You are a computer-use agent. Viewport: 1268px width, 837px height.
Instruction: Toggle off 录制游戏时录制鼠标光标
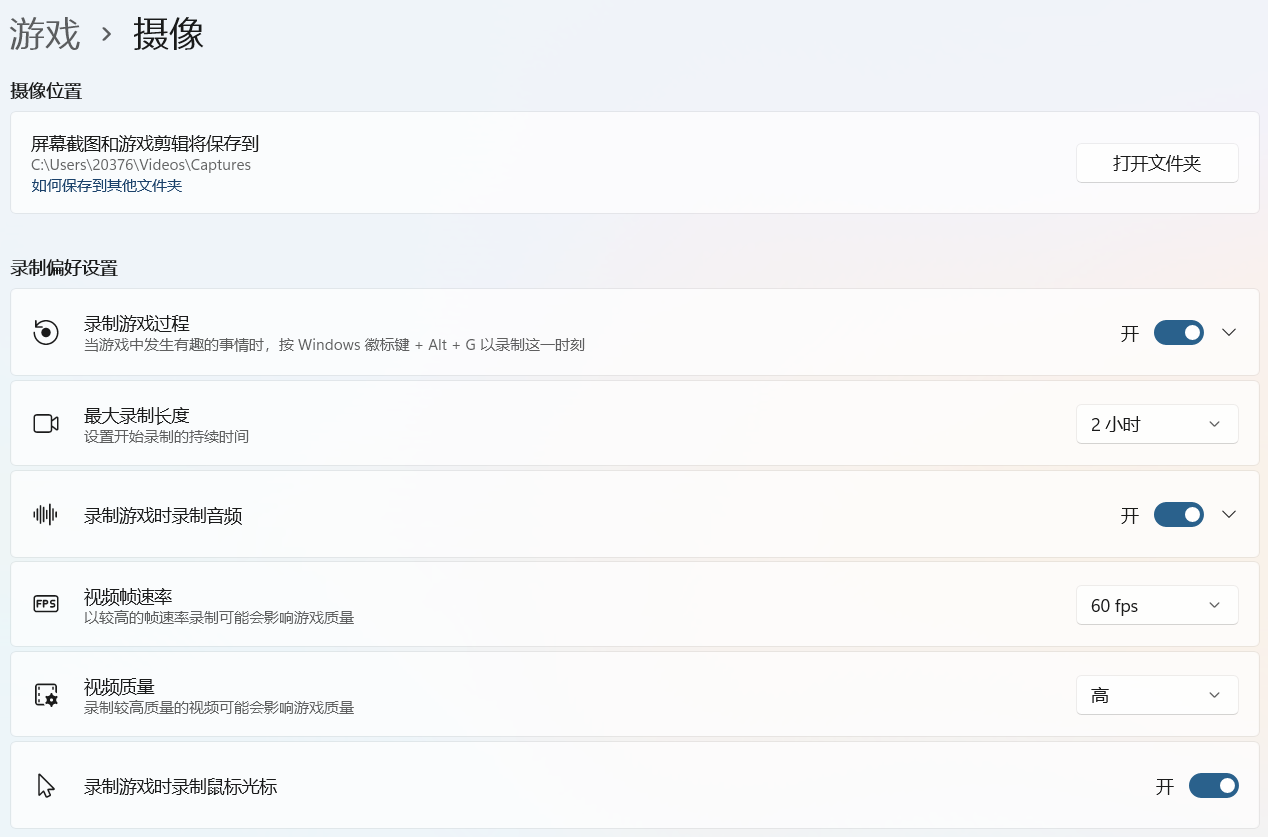point(1214,786)
